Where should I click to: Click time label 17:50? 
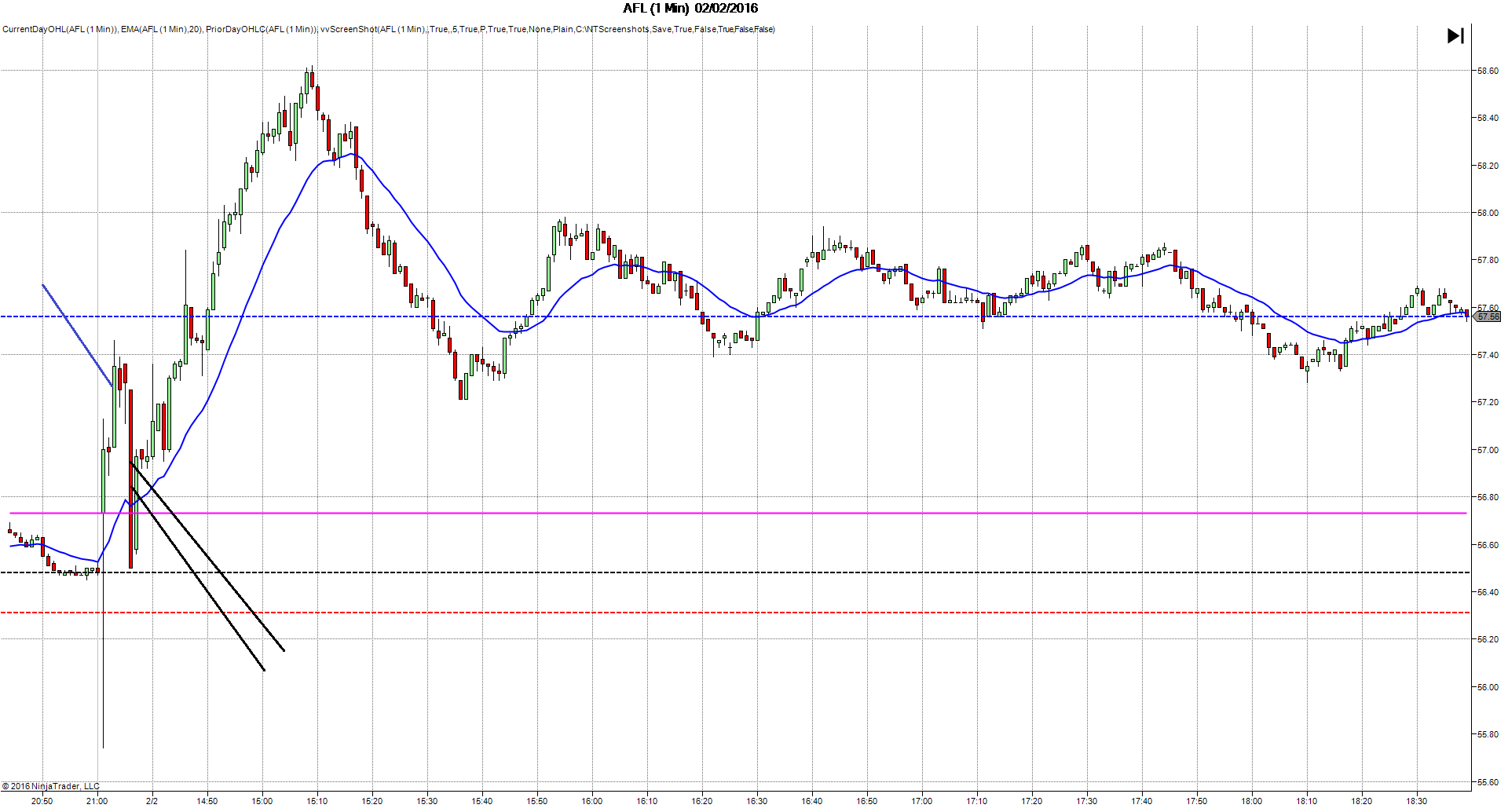(1197, 801)
